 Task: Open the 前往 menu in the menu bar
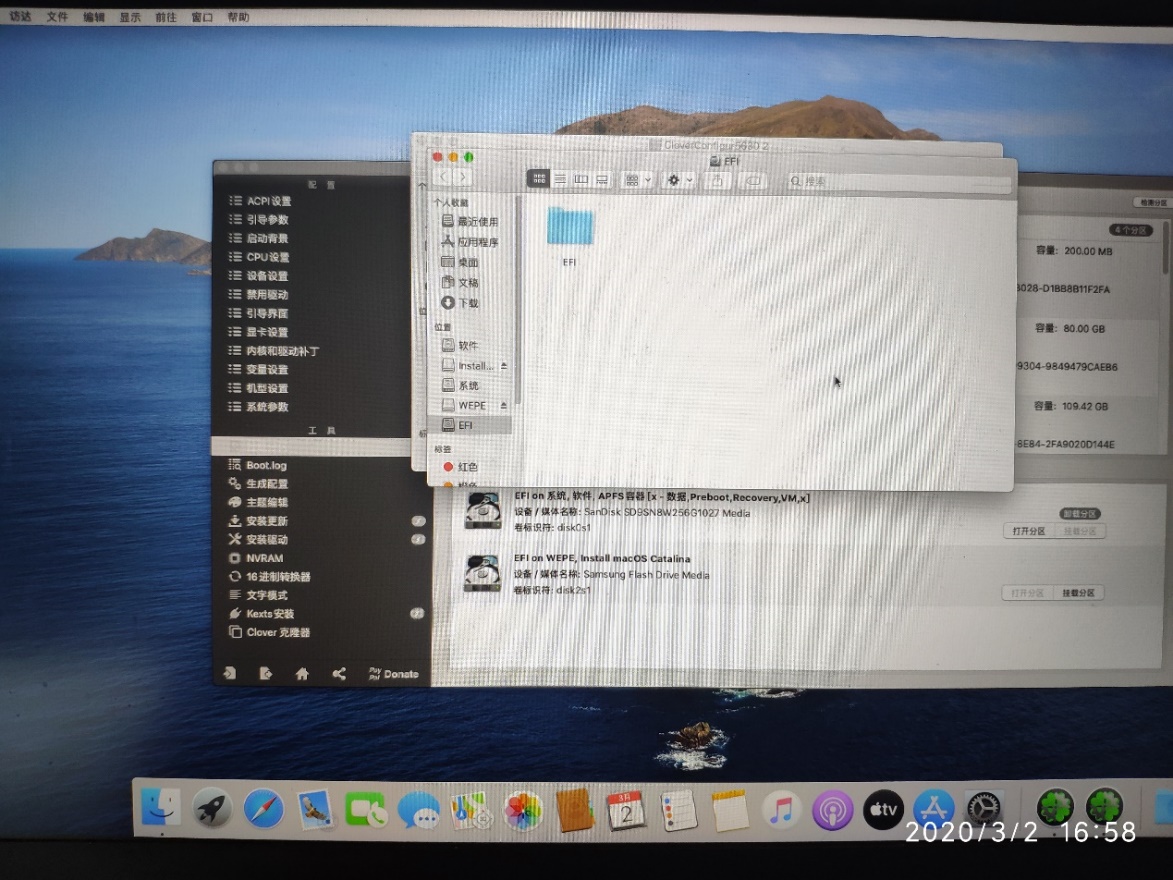click(x=165, y=16)
